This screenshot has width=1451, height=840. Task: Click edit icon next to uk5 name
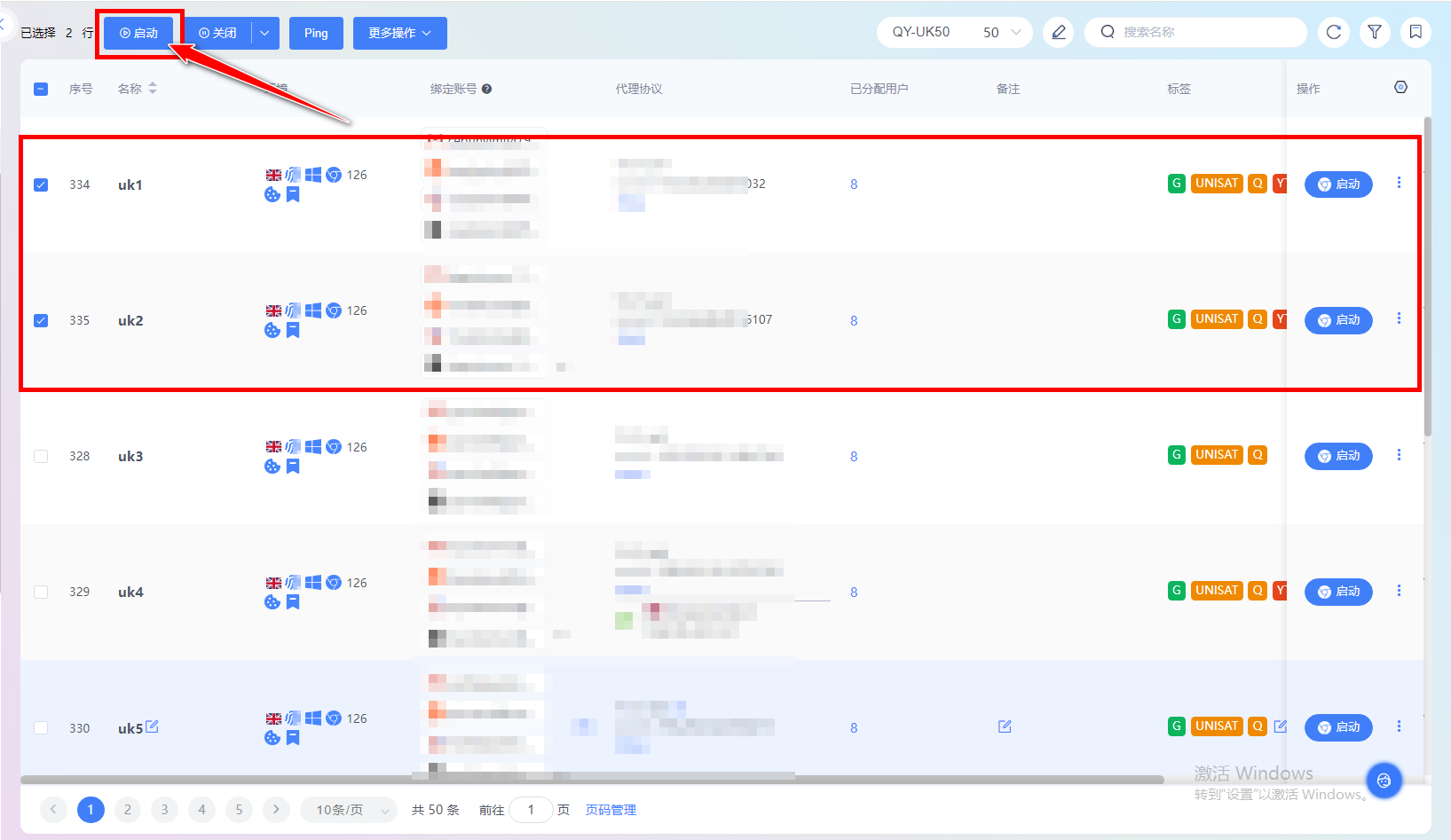(x=153, y=726)
